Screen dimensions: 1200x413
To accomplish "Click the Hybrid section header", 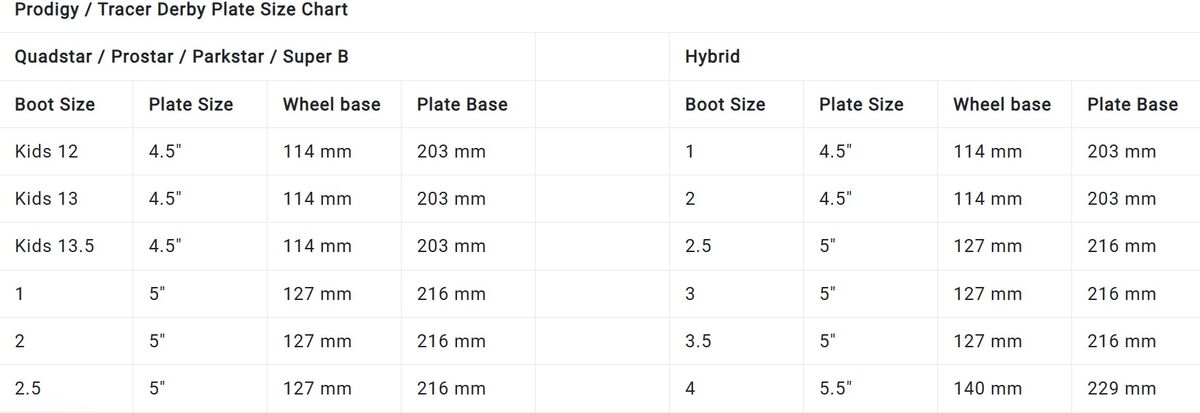I will [x=712, y=57].
